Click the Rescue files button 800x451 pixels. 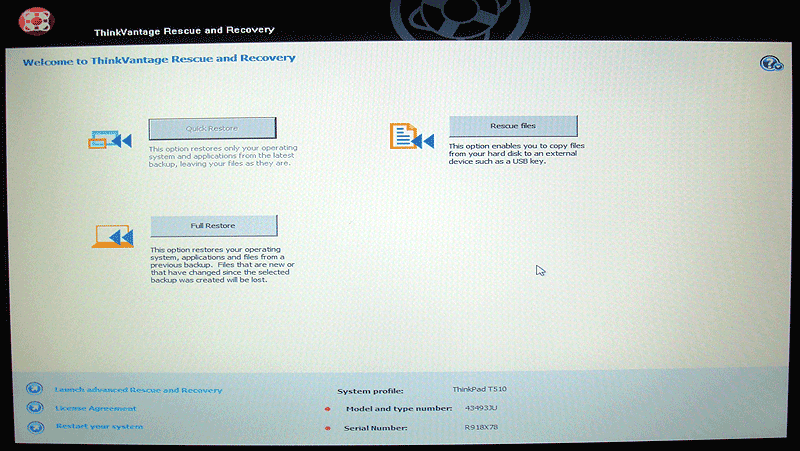point(513,126)
